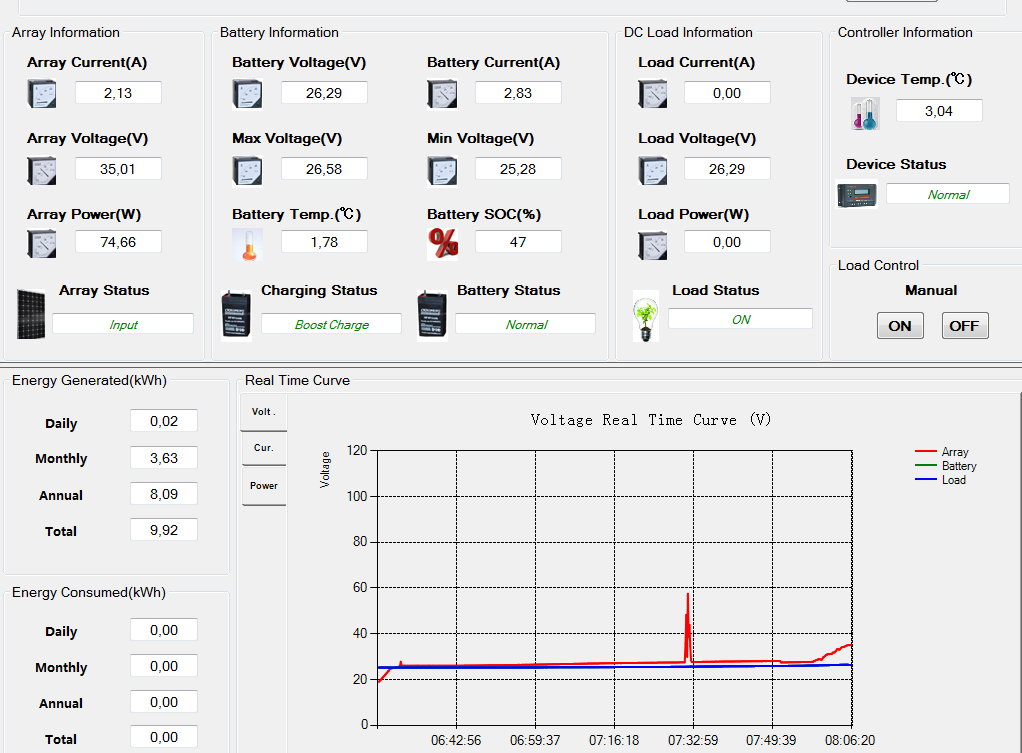Turn the load OFF manually
1022x753 pixels.
tap(965, 325)
